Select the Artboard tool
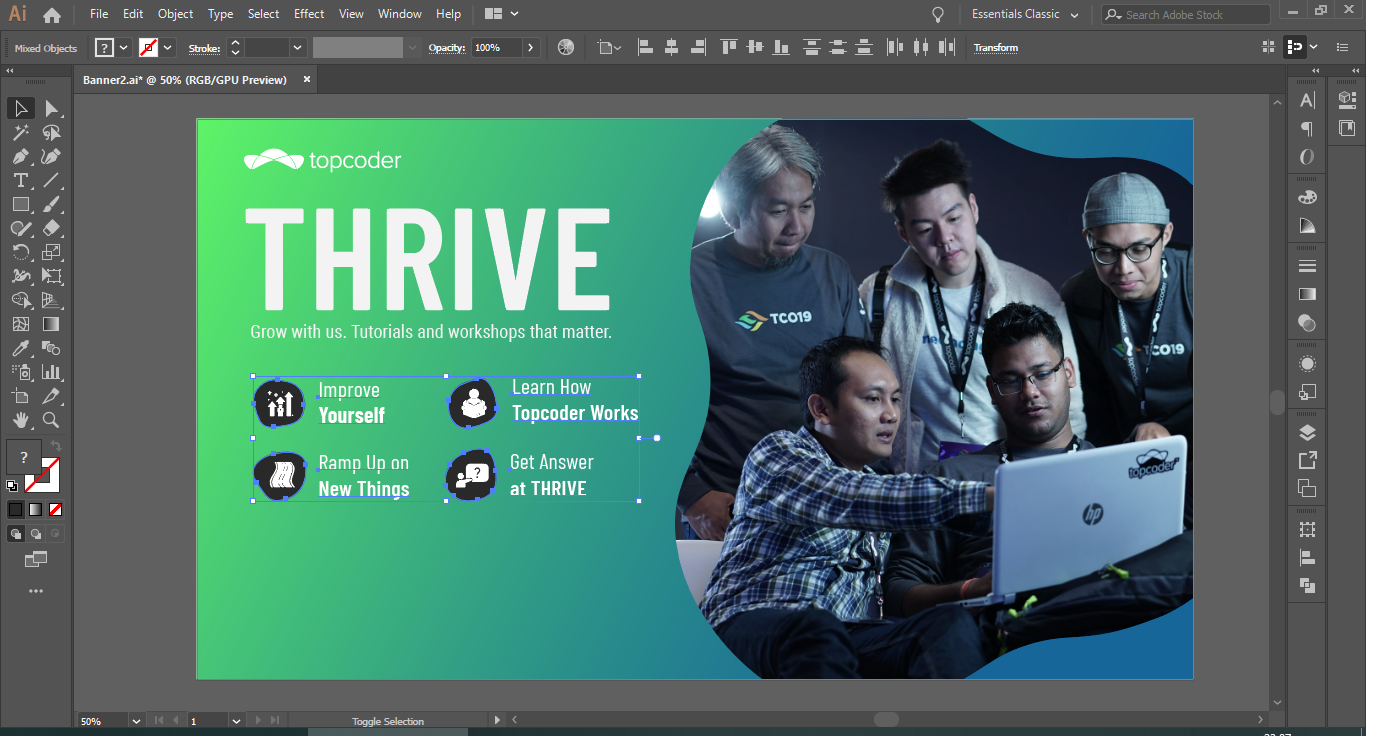 pyautogui.click(x=20, y=396)
